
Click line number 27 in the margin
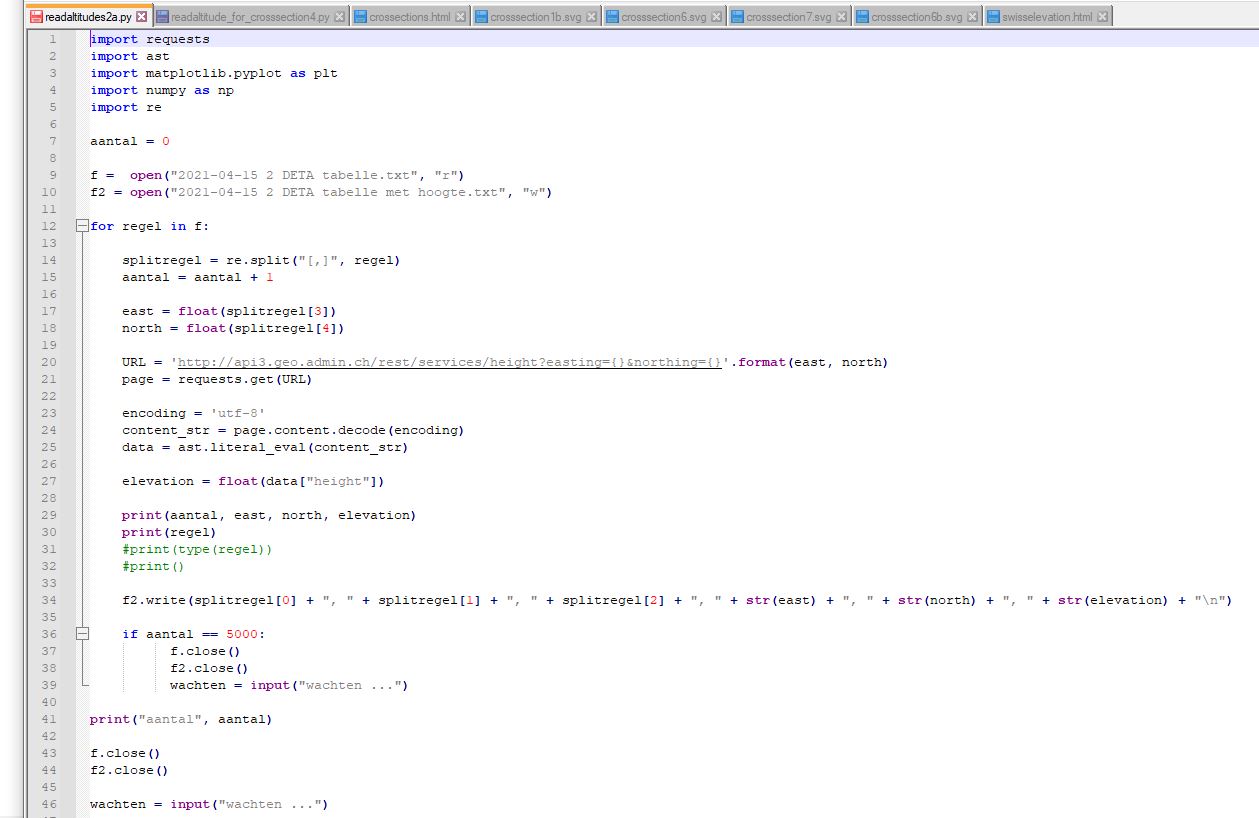point(50,481)
